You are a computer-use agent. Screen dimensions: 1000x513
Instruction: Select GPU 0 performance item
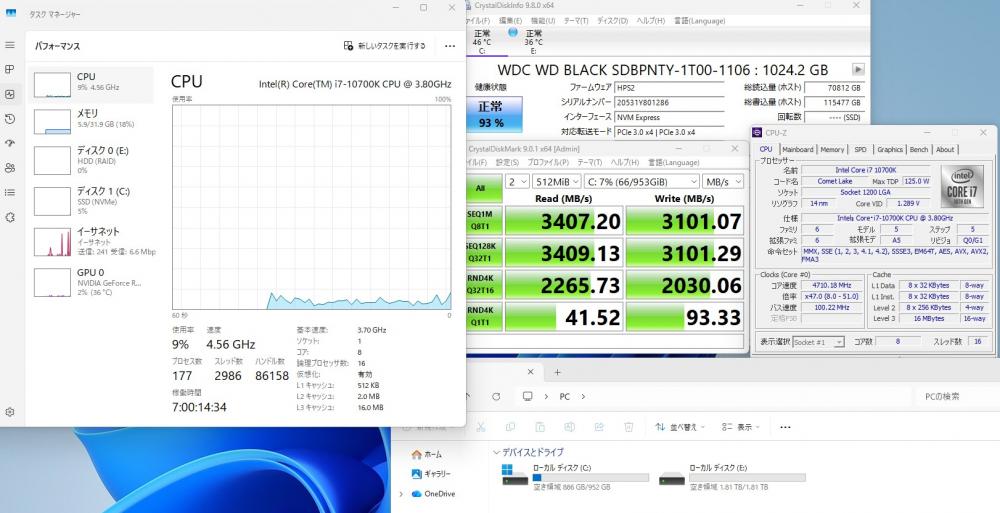[x=93, y=282]
